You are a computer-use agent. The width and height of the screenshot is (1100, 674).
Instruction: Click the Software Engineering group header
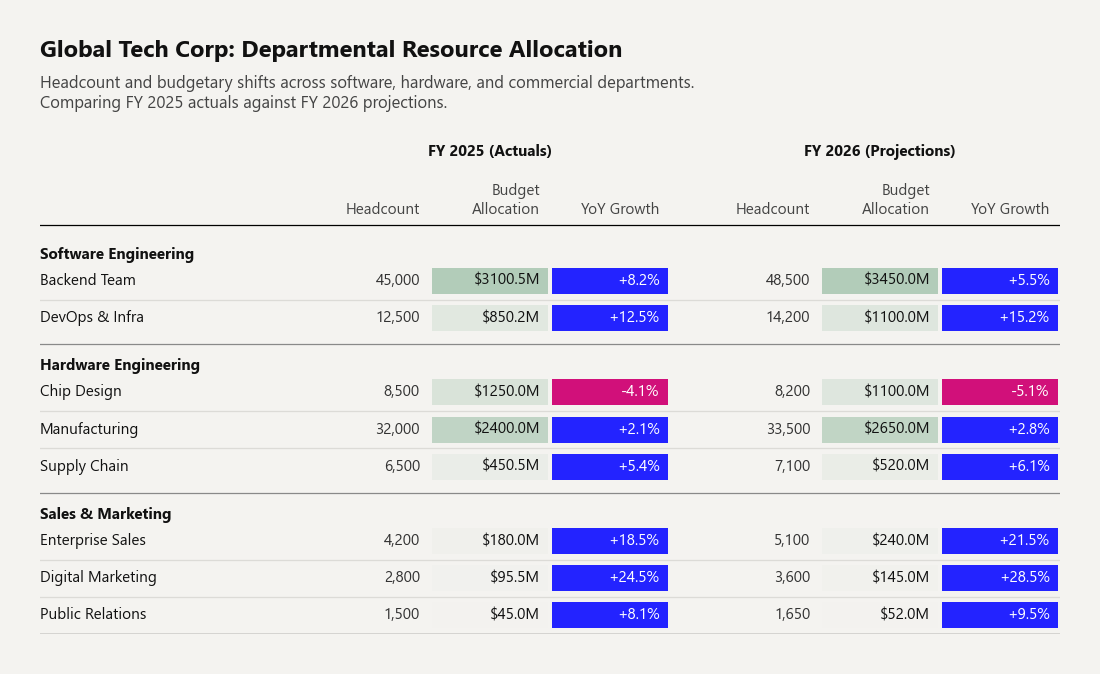tap(117, 254)
